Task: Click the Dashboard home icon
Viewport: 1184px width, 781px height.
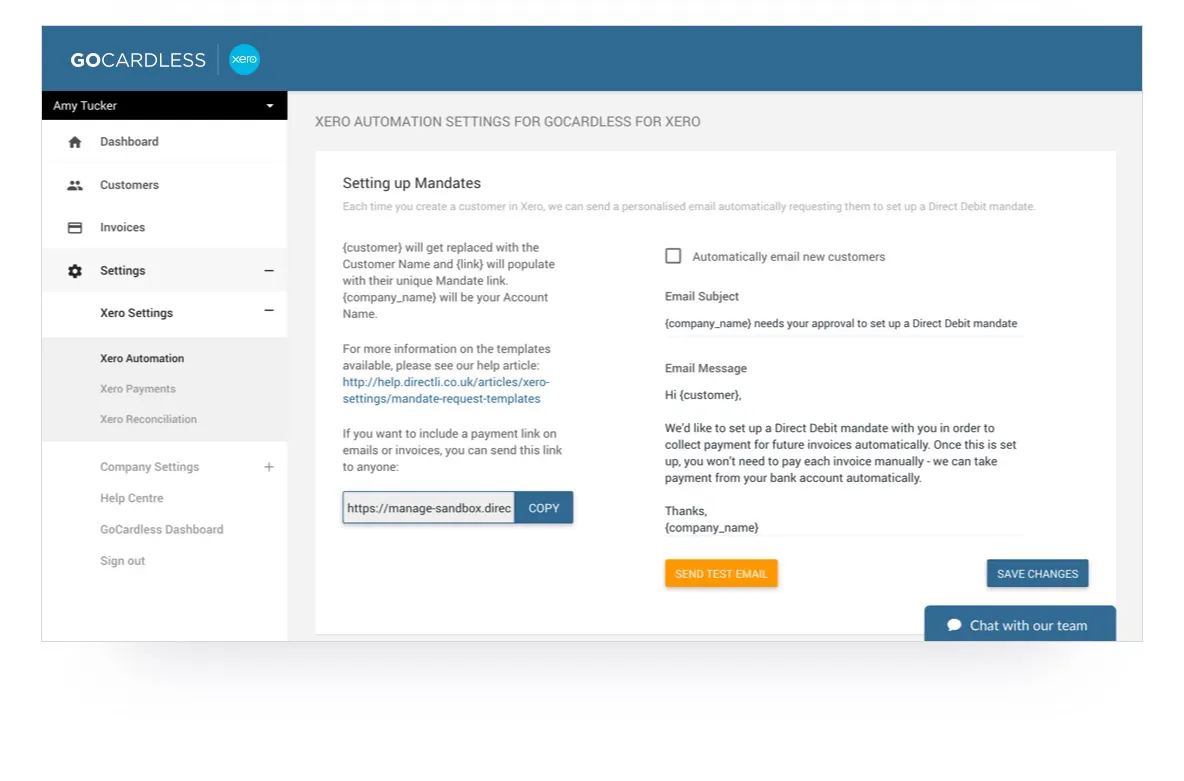Action: [75, 142]
